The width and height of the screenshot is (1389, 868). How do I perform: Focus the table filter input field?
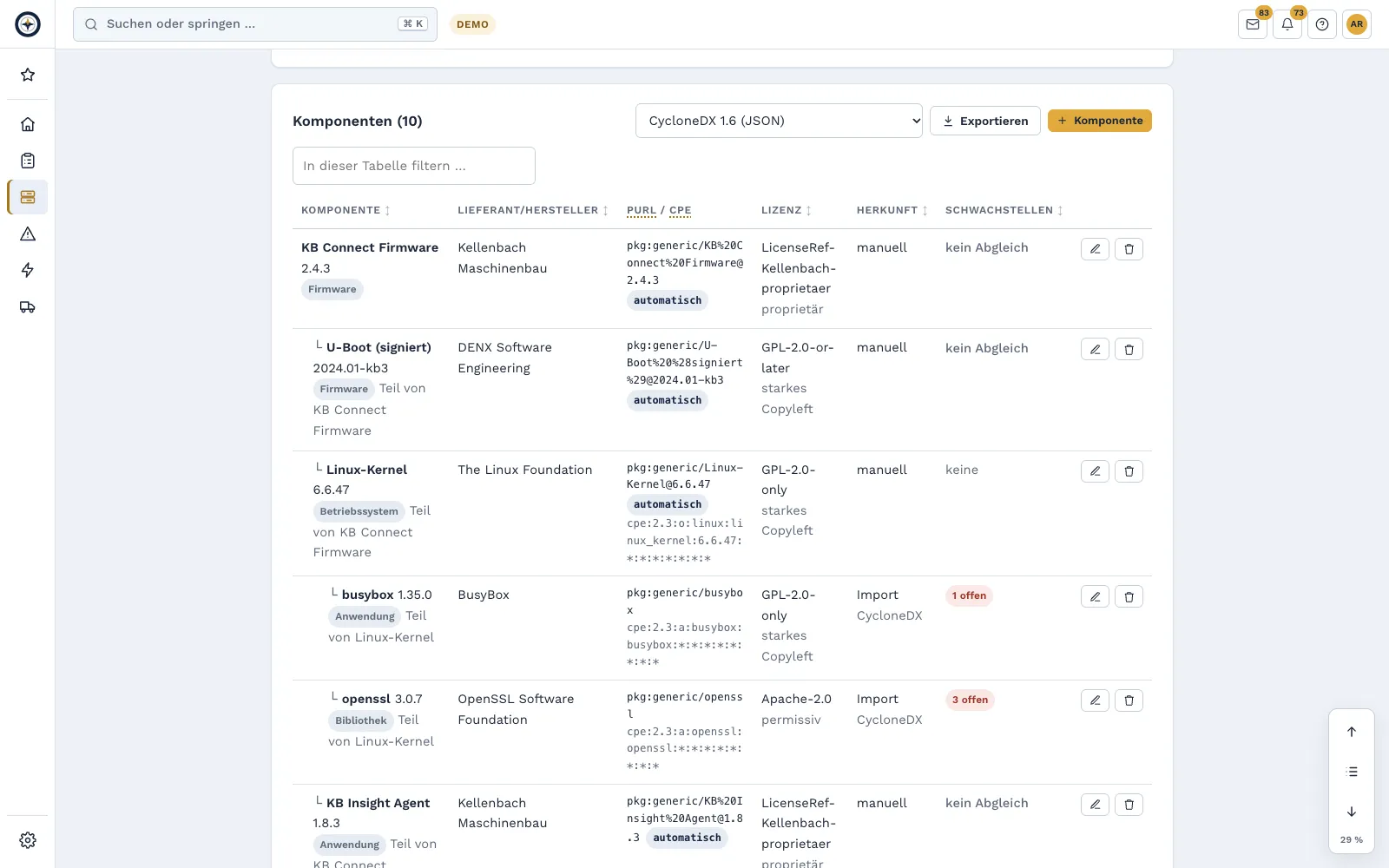coord(414,166)
